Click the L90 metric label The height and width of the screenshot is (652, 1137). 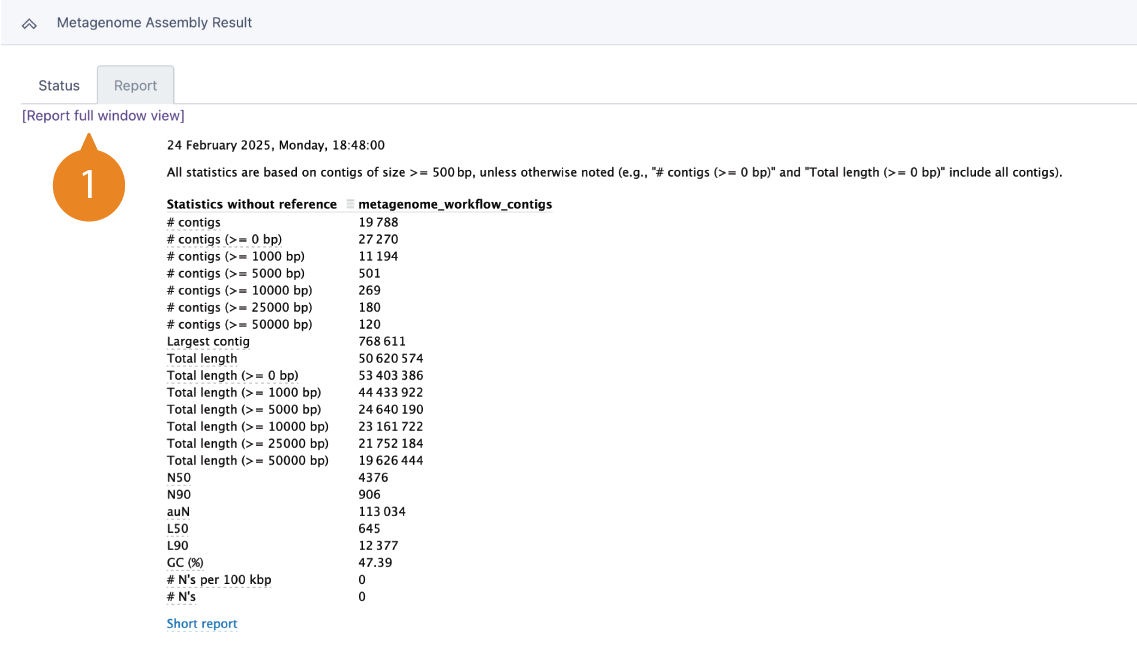coord(177,546)
